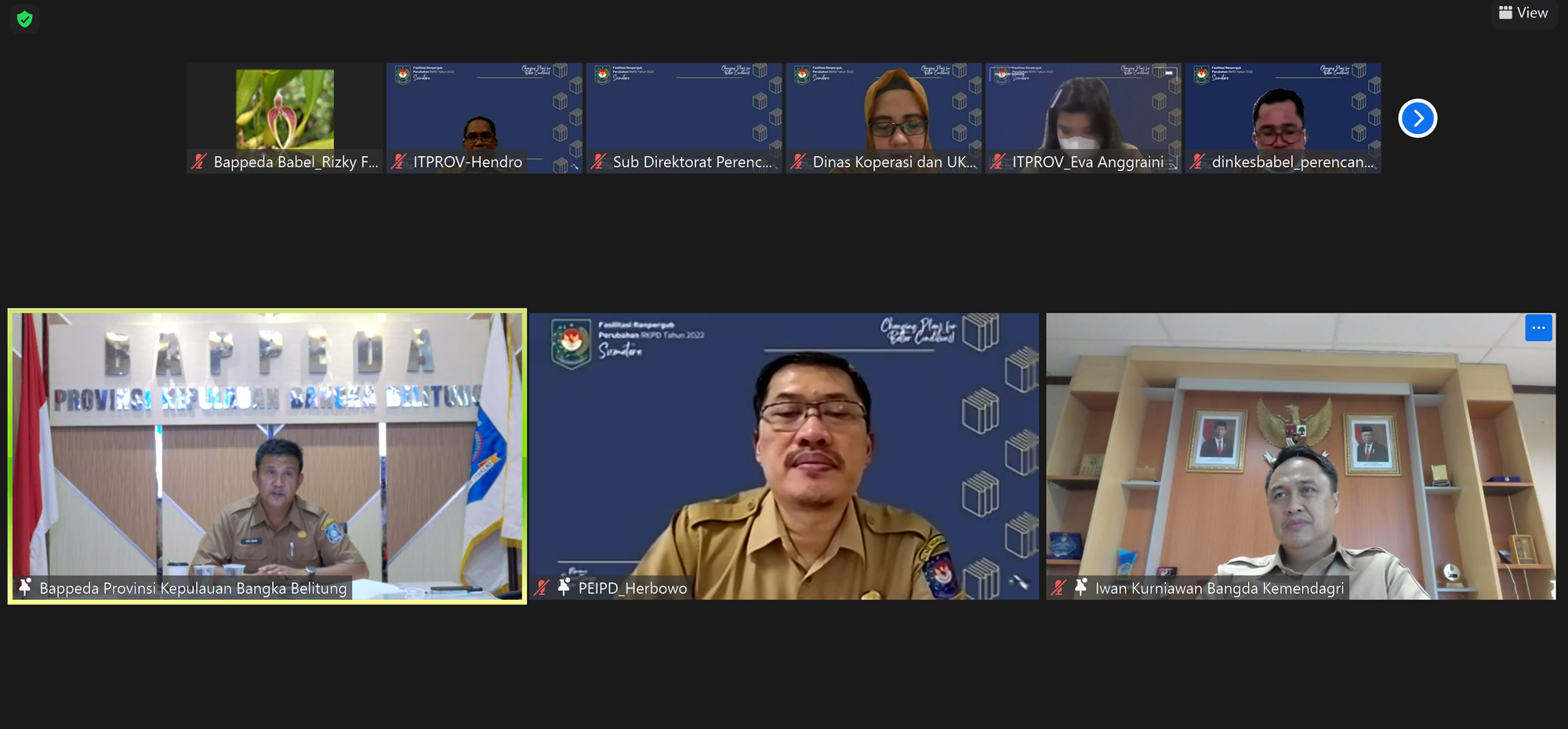Click the Bappeda Provinsi Kepulauan Bangka Belitung label
The image size is (1568, 729).
193,588
